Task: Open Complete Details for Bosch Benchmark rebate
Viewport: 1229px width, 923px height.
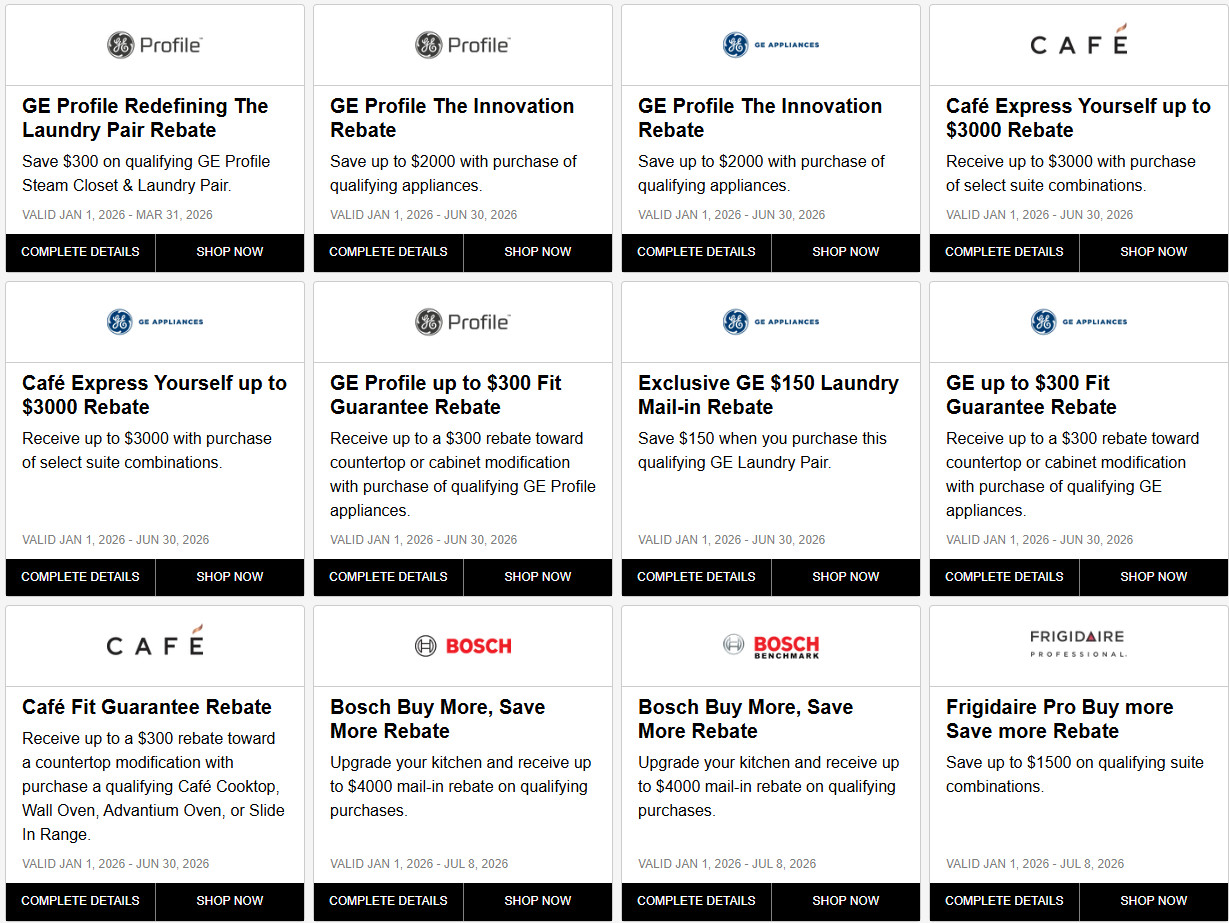Action: tap(696, 901)
